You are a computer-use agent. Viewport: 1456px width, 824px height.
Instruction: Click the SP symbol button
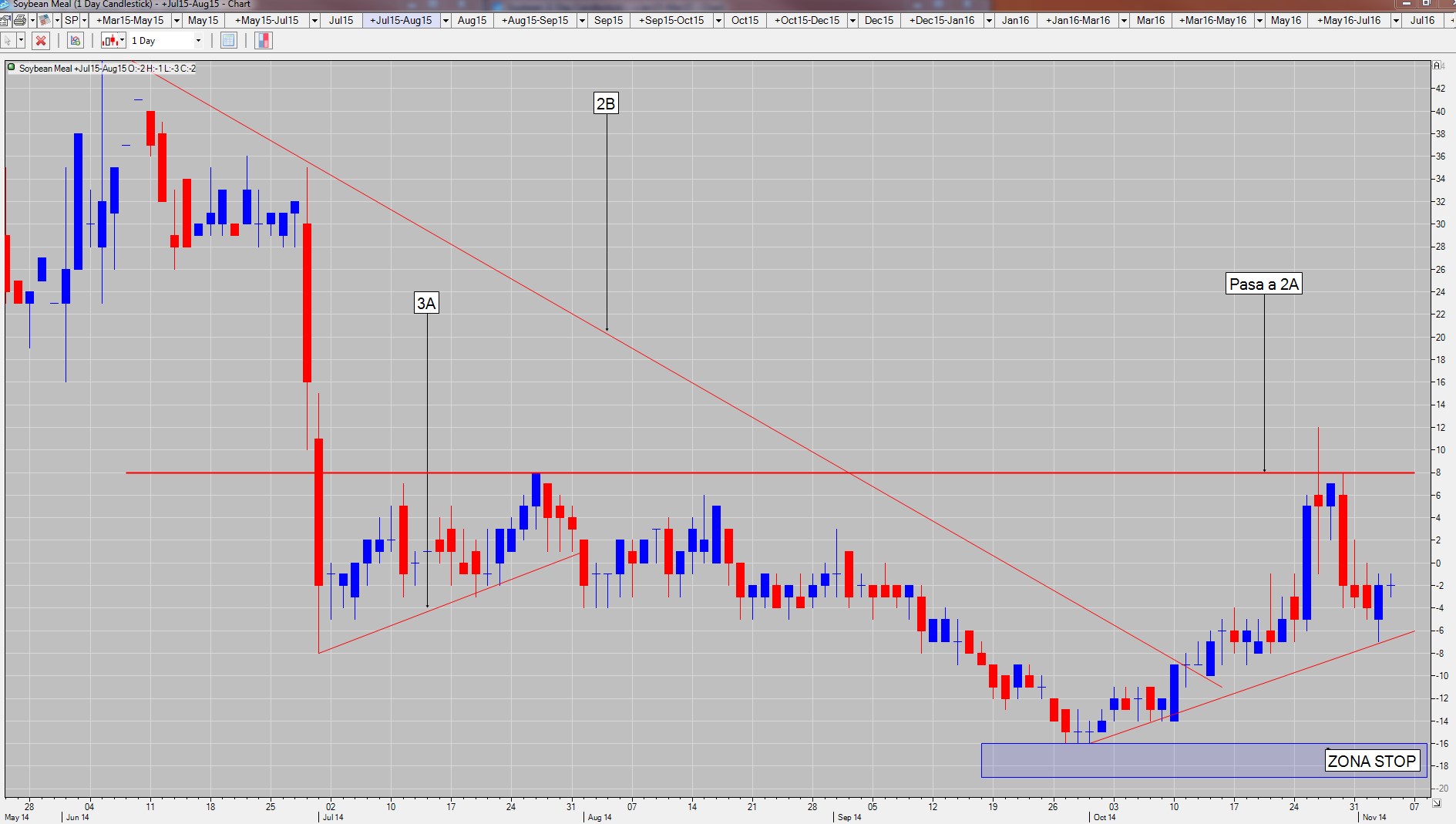click(x=72, y=20)
